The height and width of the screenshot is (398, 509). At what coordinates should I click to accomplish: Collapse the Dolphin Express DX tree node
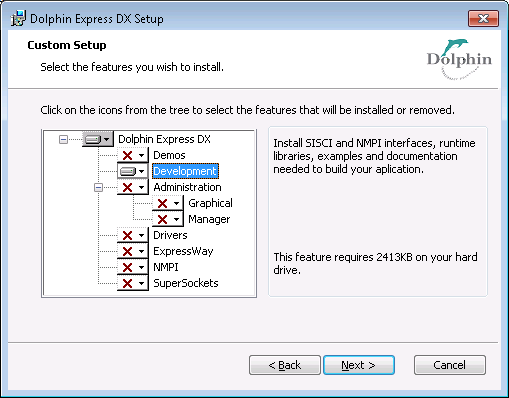tap(63, 139)
